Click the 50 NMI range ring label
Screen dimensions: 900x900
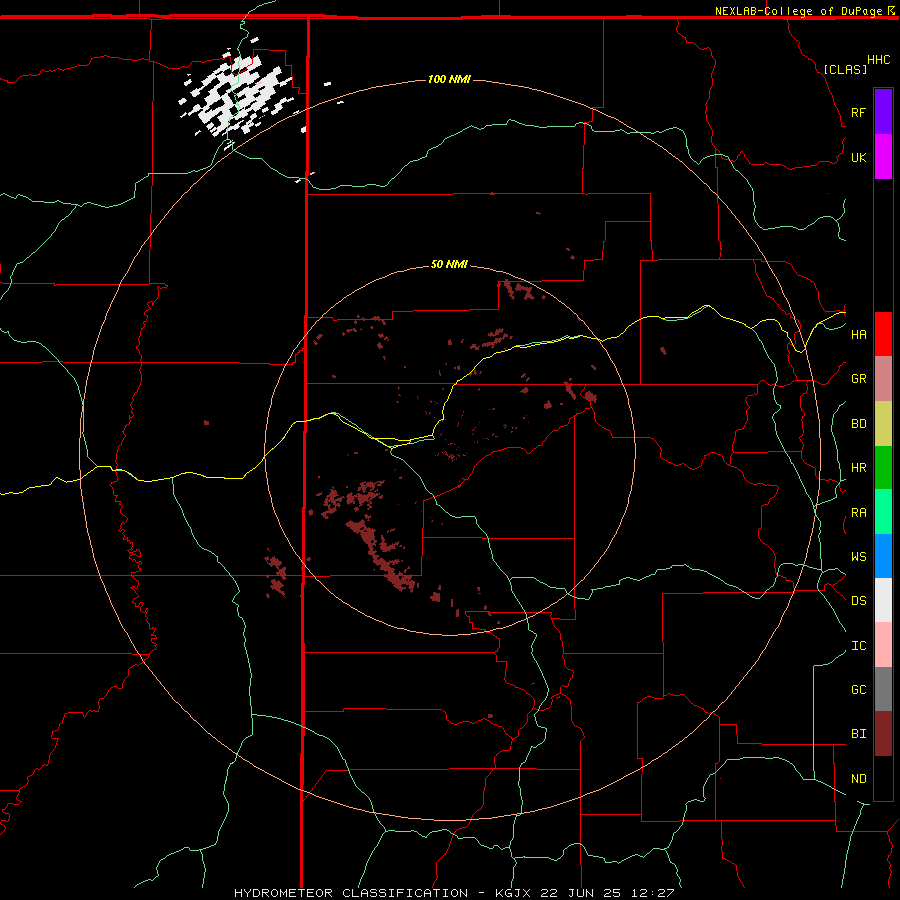pos(449,265)
